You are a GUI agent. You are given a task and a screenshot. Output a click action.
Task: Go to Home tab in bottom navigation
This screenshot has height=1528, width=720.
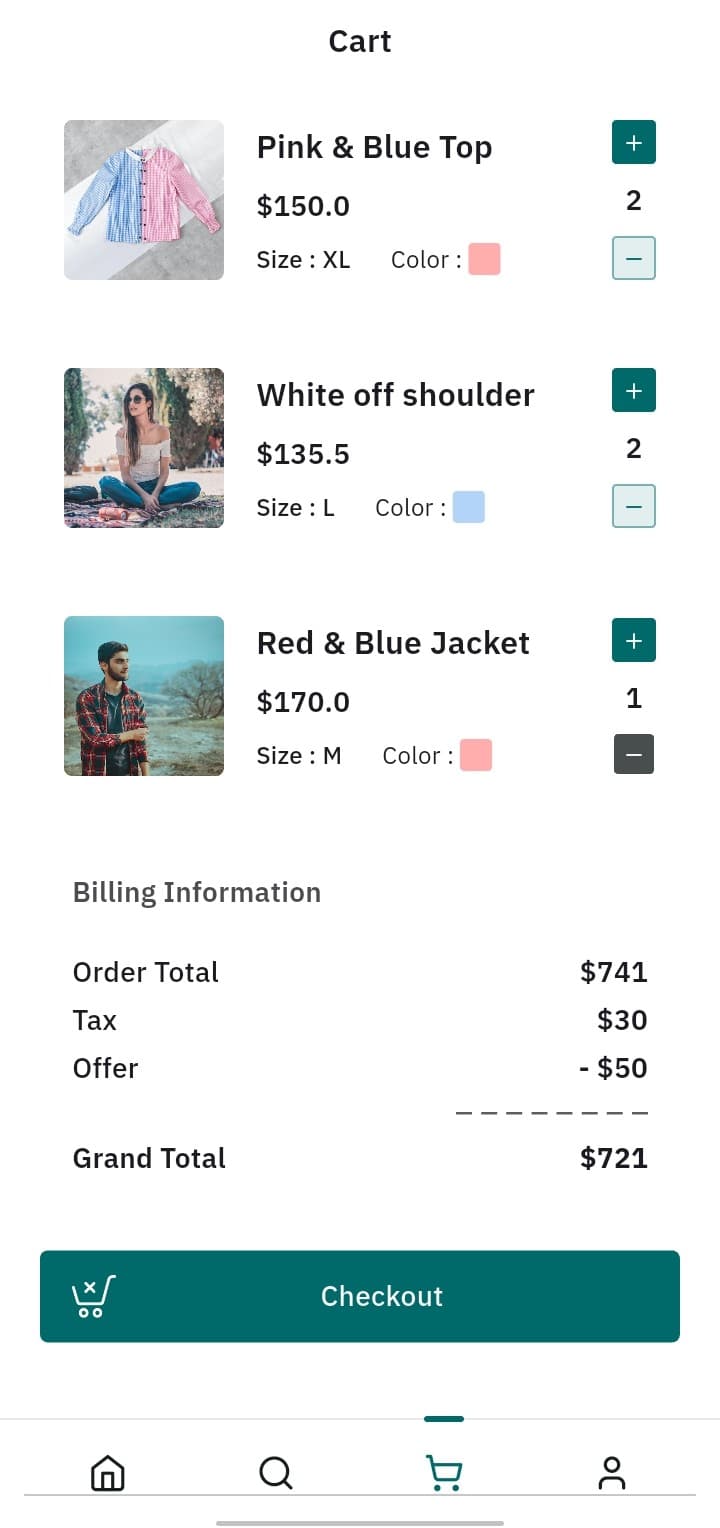click(108, 1472)
